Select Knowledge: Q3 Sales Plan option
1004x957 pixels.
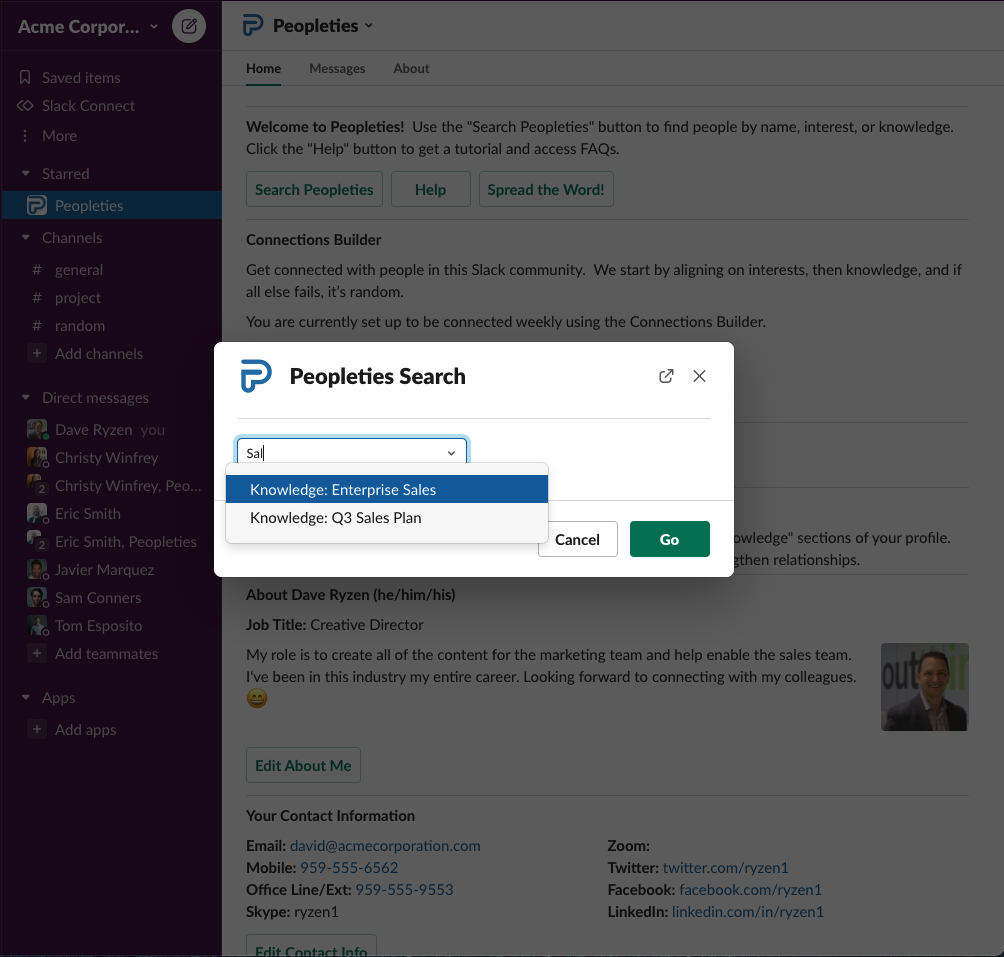(x=387, y=518)
